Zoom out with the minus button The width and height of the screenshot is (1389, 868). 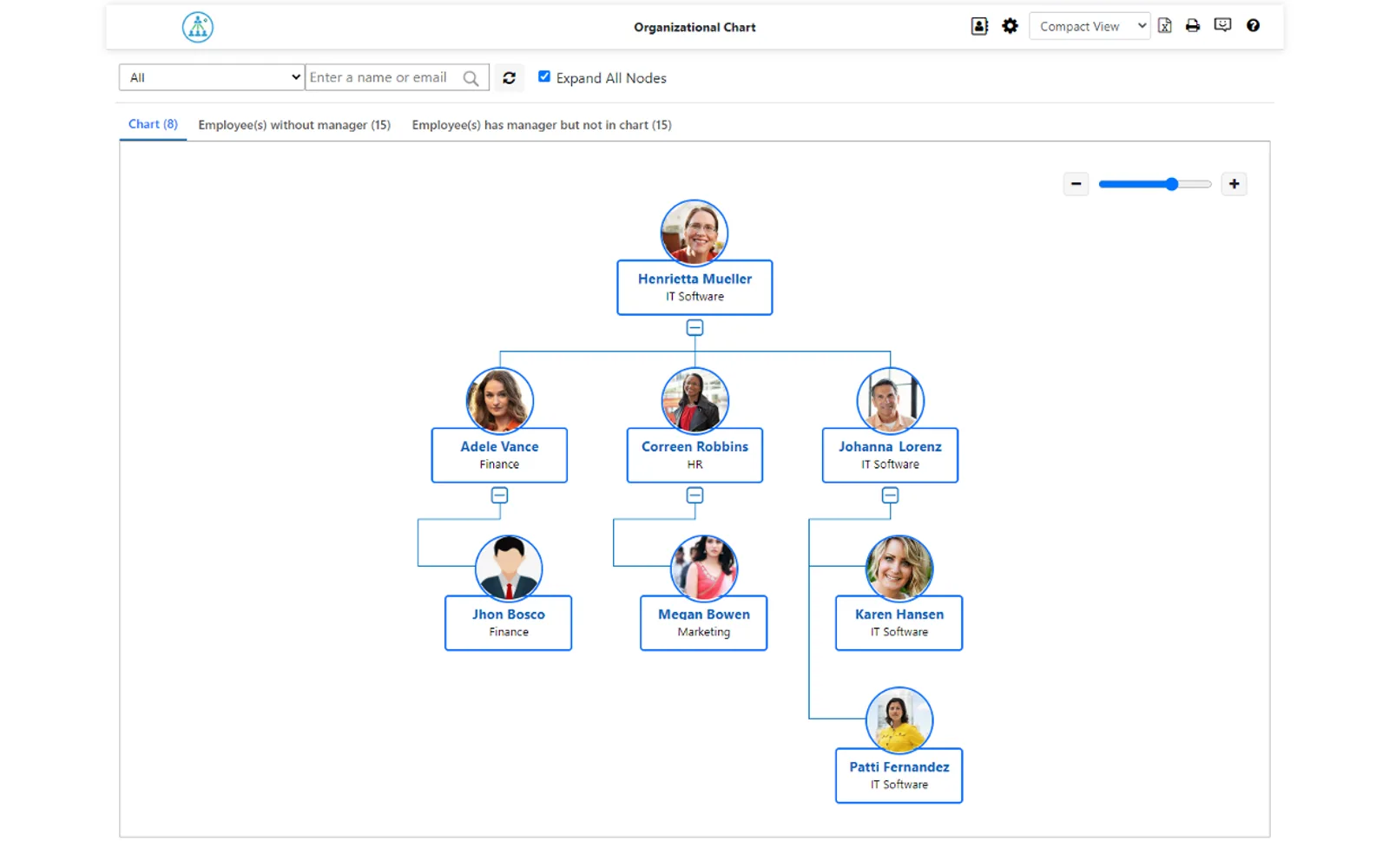pos(1076,184)
